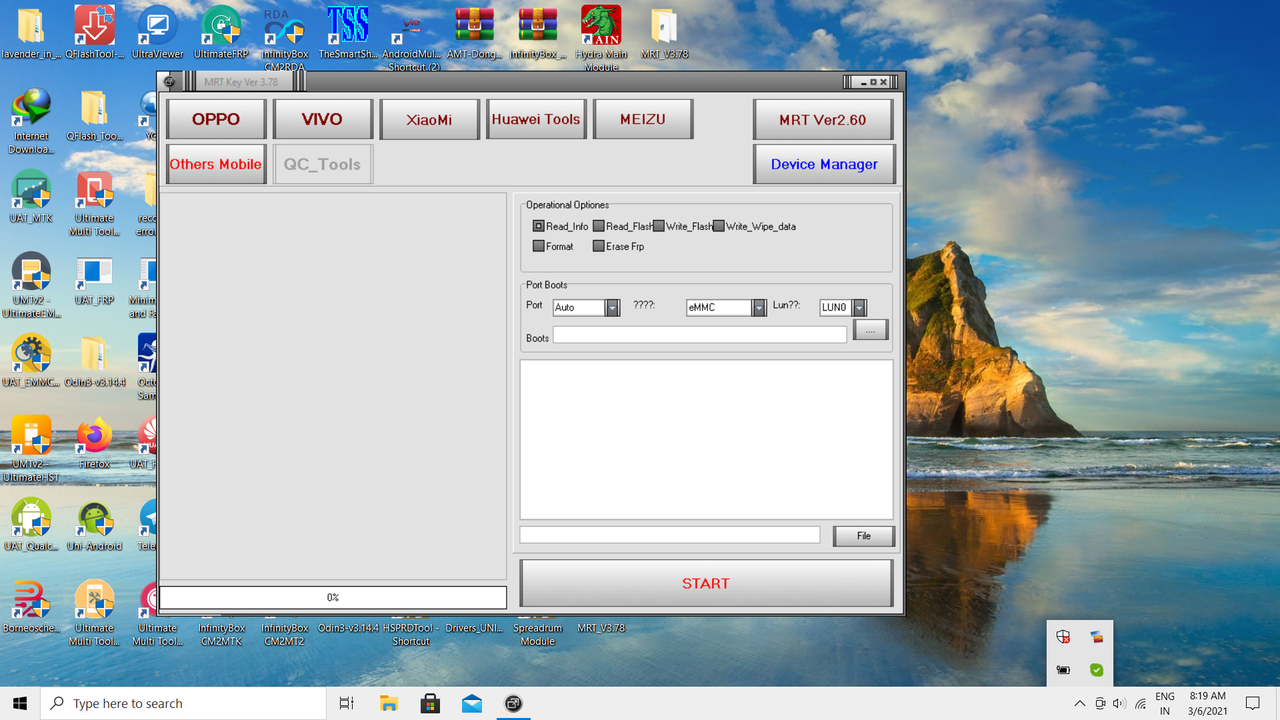Click the clock showing 8:19 AM

click(1208, 703)
